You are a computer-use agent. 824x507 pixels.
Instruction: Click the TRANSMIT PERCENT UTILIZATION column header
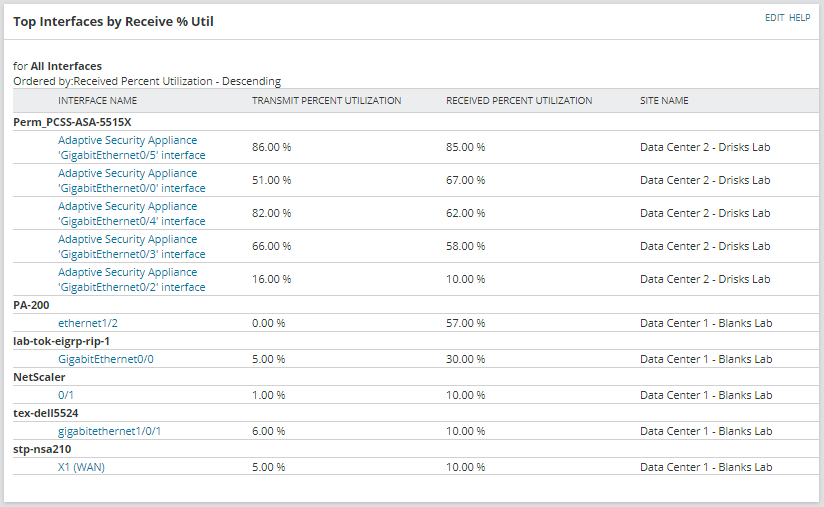click(326, 100)
